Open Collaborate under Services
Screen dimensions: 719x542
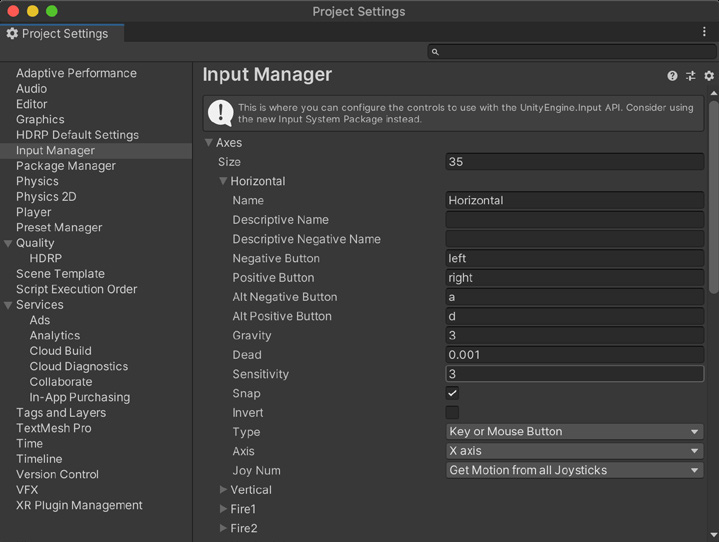pyautogui.click(x=61, y=382)
